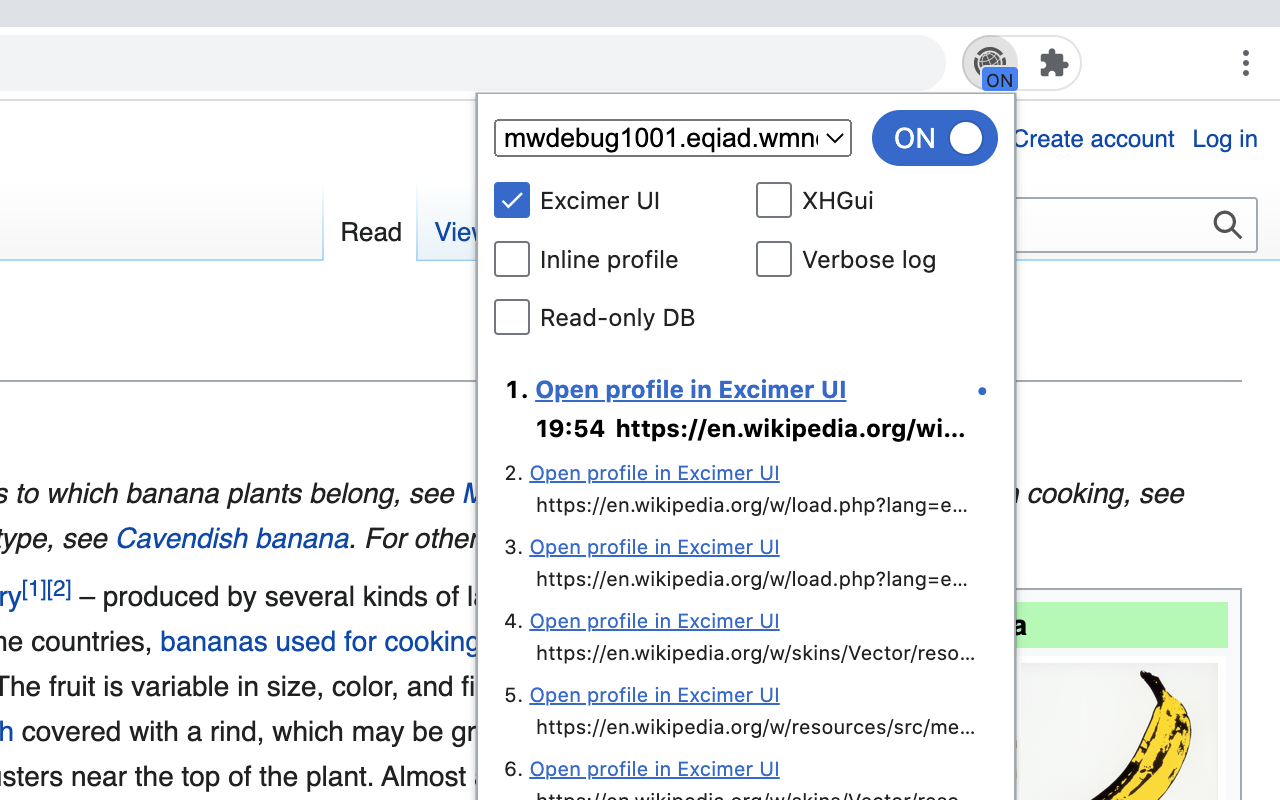Click the Wikipedia search magnifier icon
Viewport: 1280px width, 800px height.
[1227, 225]
